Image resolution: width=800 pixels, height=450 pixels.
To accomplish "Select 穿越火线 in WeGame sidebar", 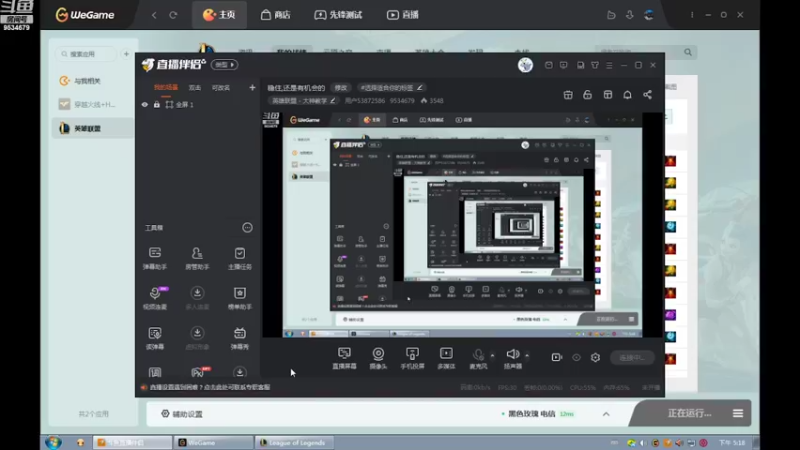I will click(x=92, y=105).
